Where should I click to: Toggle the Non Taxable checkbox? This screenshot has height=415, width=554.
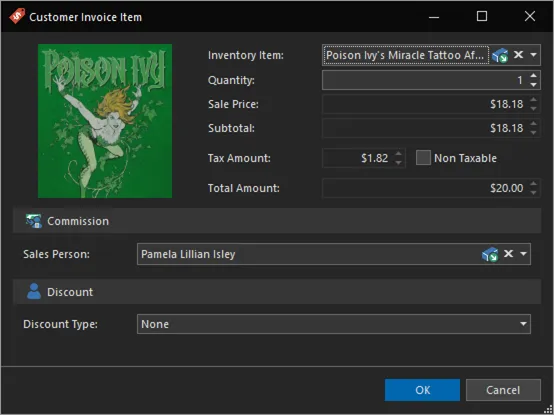(423, 158)
